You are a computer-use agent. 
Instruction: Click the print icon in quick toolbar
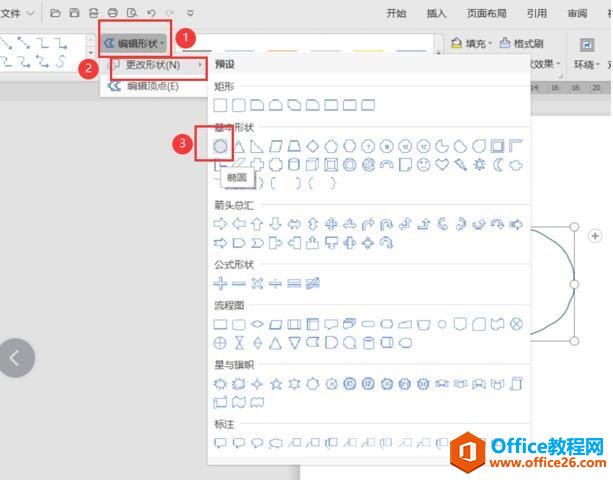(x=113, y=13)
